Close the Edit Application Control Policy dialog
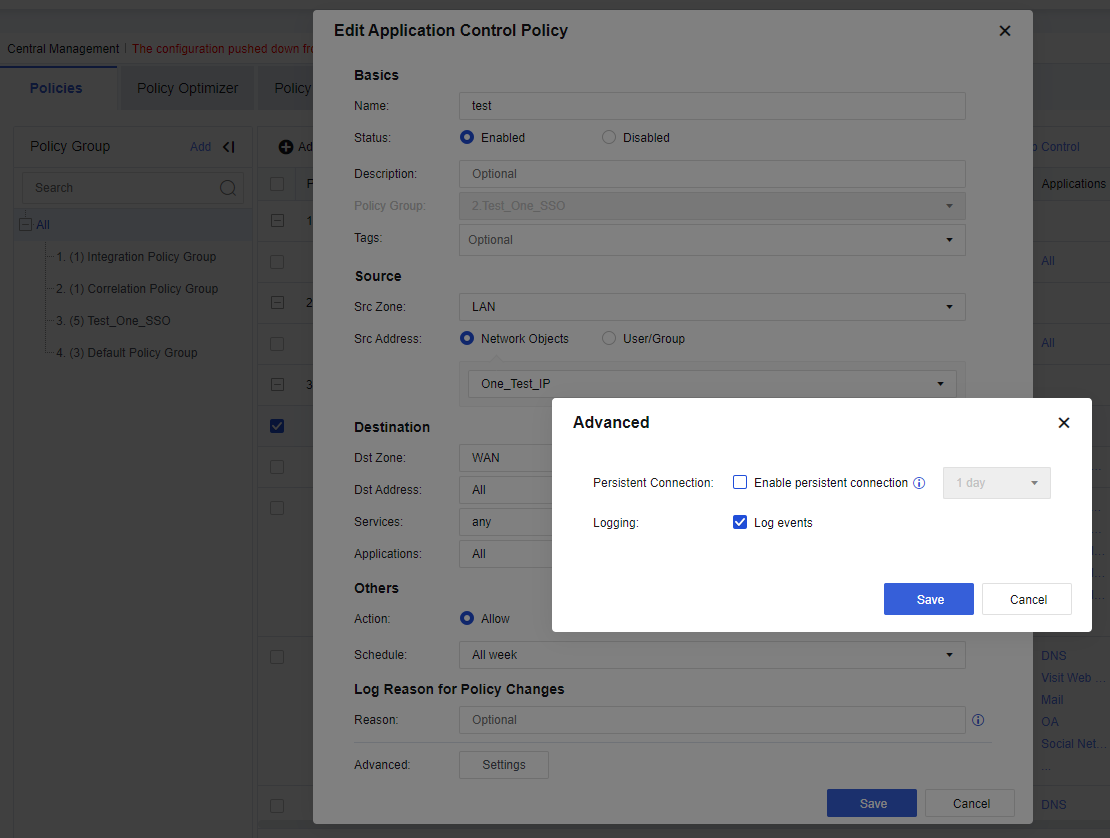The image size is (1110, 838). 1005,30
